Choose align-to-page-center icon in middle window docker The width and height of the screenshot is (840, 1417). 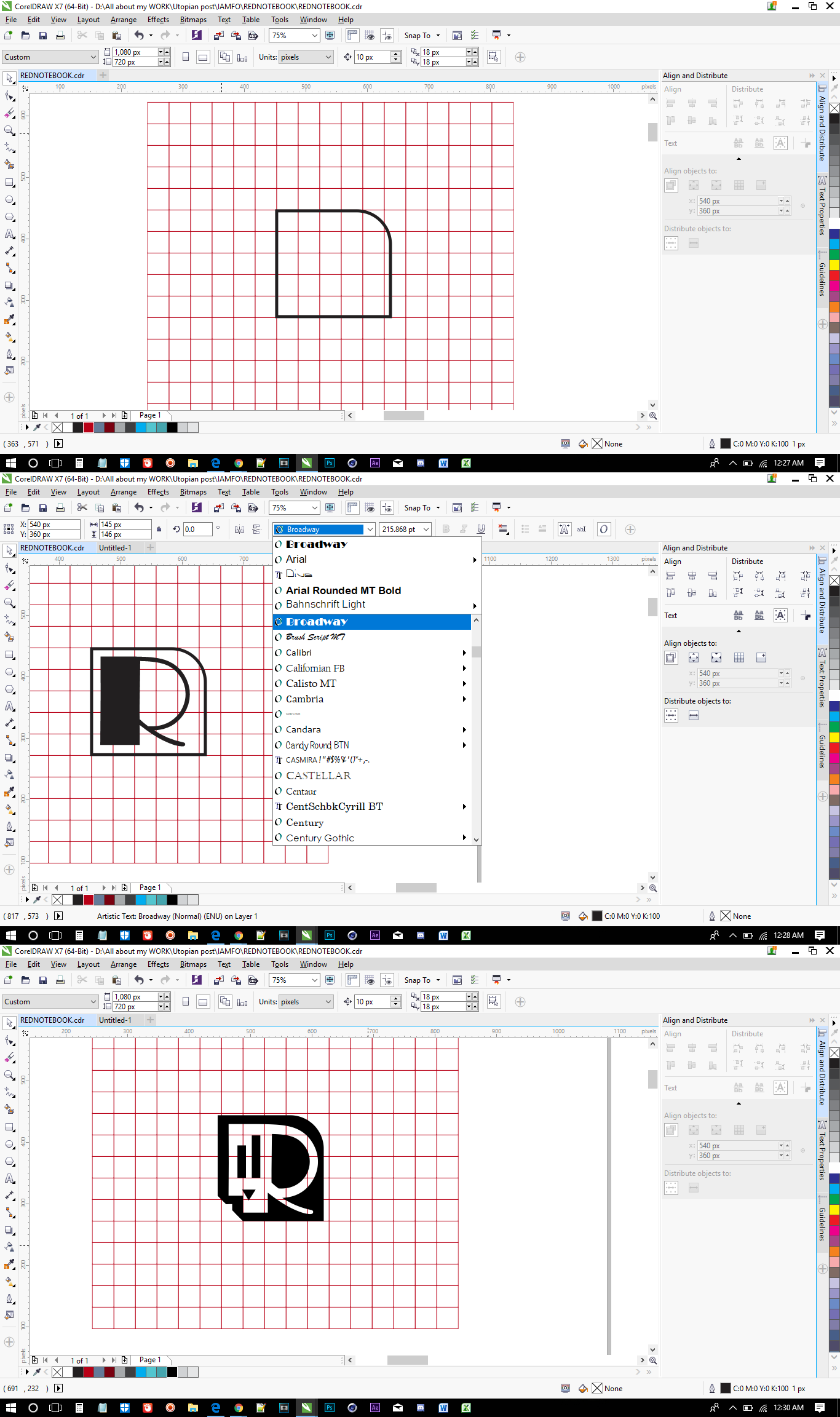pyautogui.click(x=716, y=657)
